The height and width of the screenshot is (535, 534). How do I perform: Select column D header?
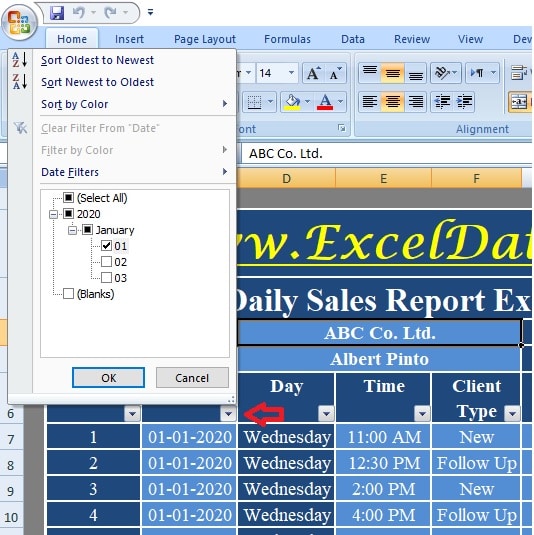point(287,178)
